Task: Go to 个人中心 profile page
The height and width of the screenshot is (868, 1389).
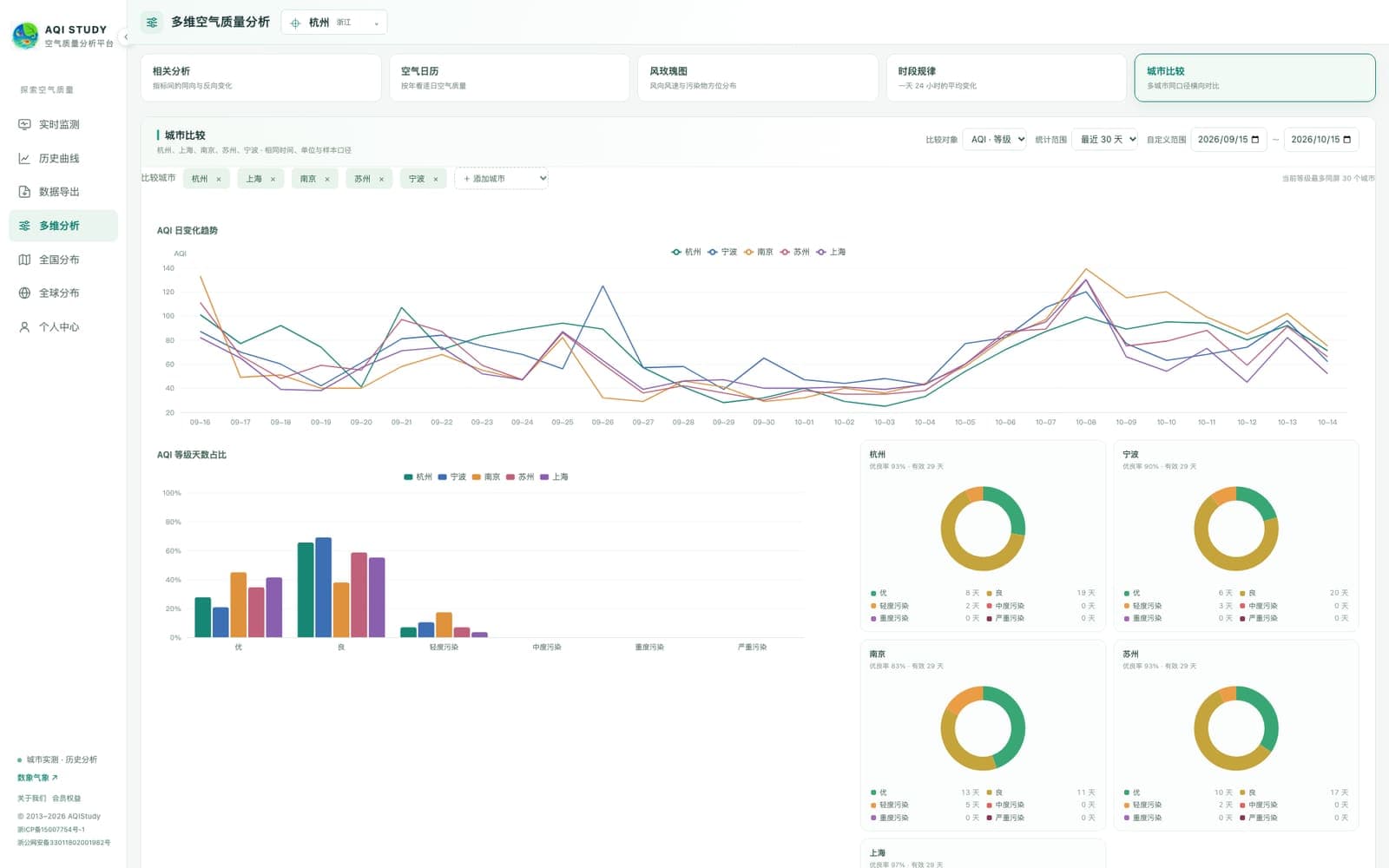Action: click(63, 327)
